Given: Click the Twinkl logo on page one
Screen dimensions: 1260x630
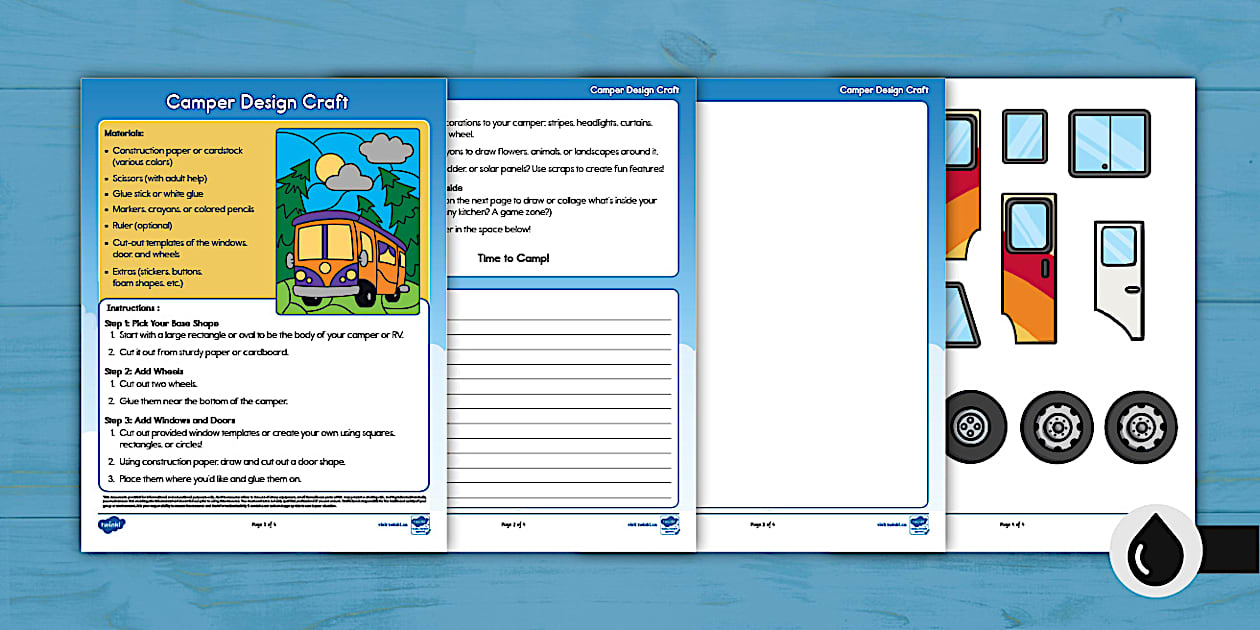Looking at the screenshot, I should [x=109, y=525].
